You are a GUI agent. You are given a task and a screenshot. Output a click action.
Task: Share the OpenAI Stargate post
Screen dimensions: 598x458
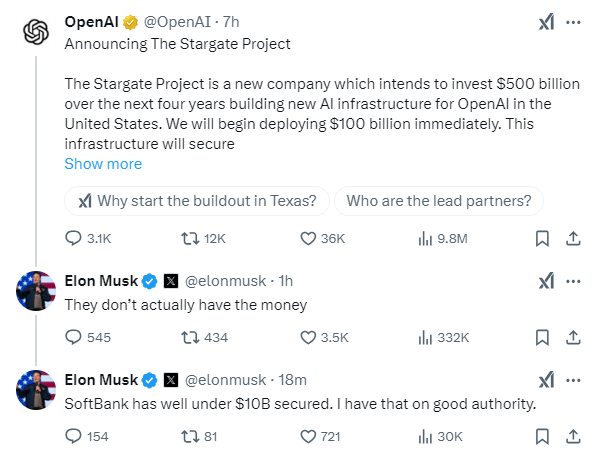[x=573, y=238]
